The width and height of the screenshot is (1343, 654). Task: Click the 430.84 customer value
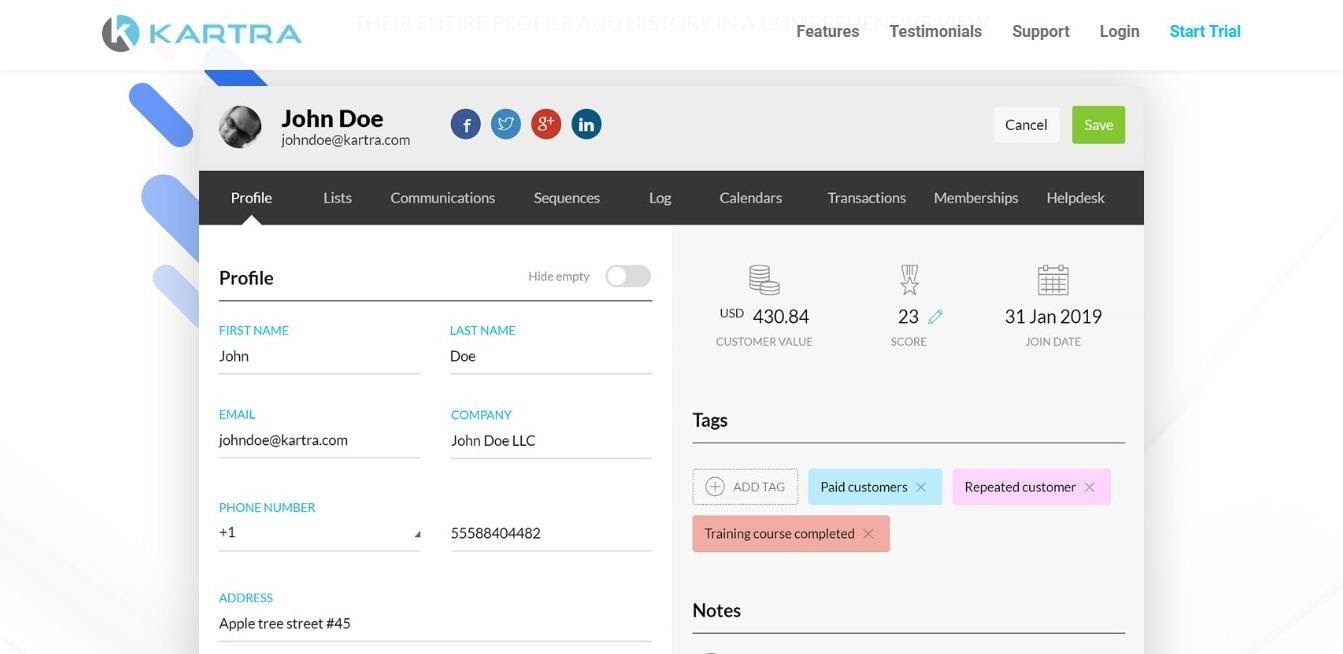tap(781, 317)
